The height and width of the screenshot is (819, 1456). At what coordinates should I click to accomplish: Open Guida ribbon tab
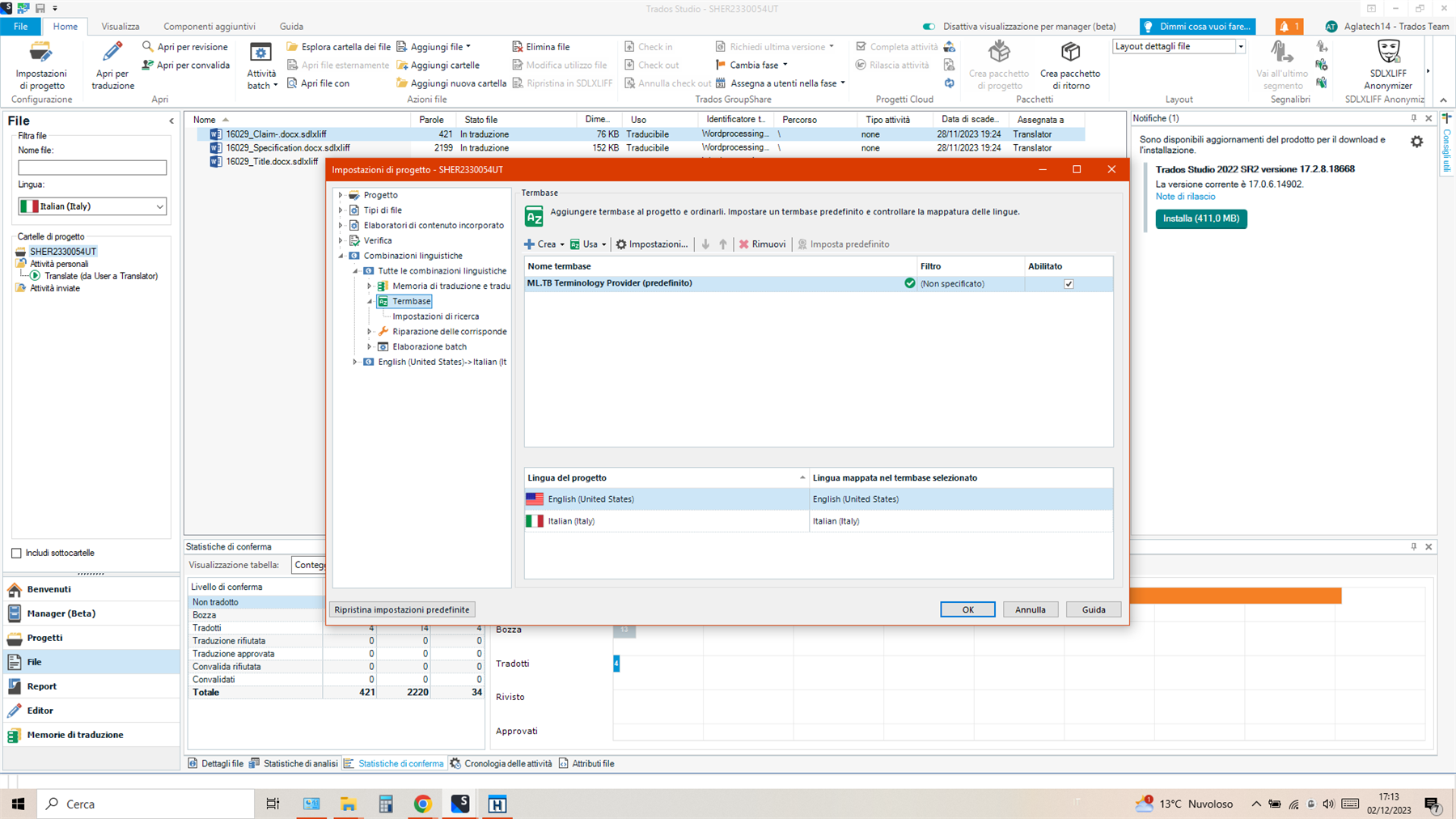(291, 27)
